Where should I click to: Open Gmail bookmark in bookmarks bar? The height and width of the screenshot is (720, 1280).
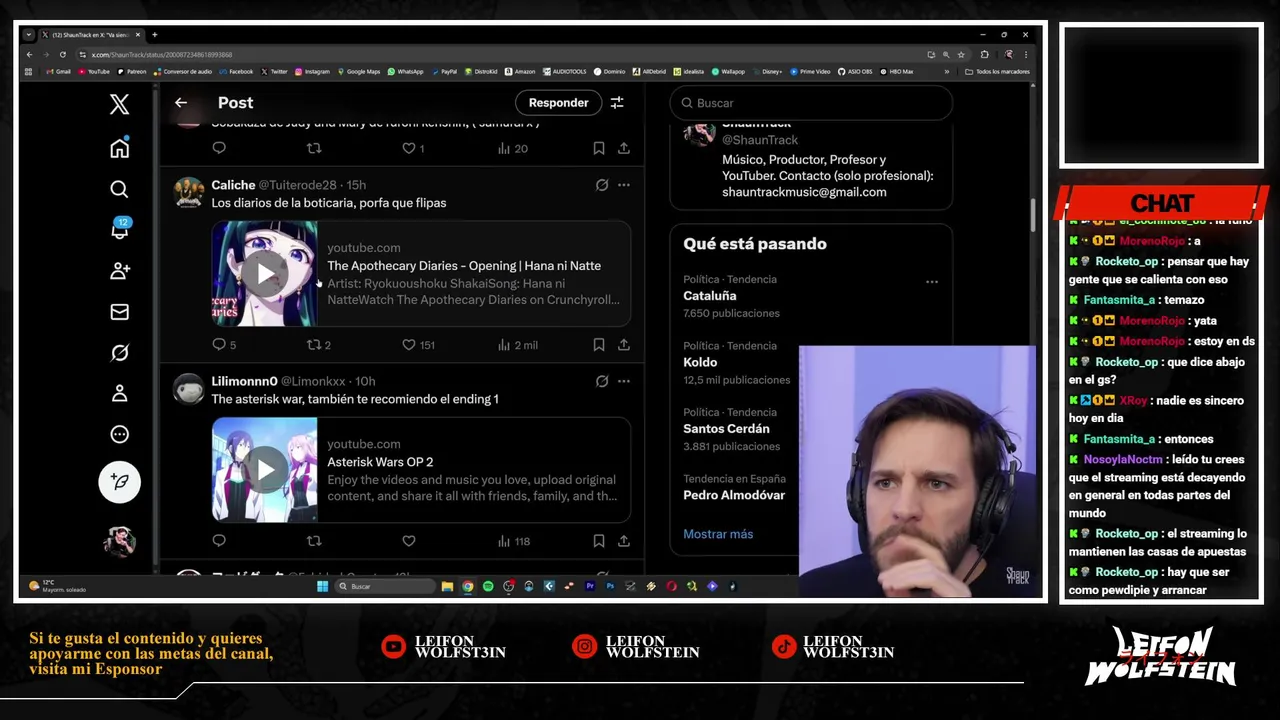[x=57, y=72]
